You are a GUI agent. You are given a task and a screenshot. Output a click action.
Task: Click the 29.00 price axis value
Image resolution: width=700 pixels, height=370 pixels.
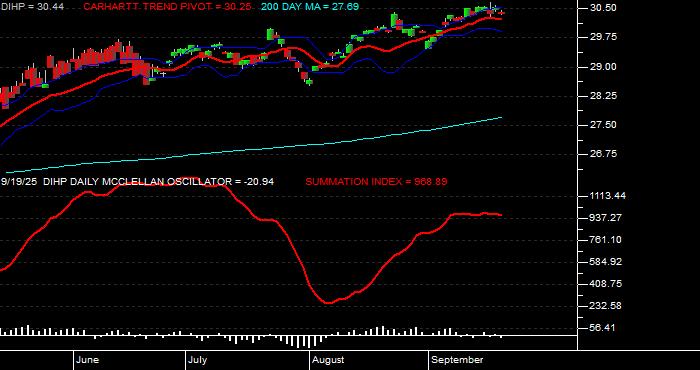604,67
